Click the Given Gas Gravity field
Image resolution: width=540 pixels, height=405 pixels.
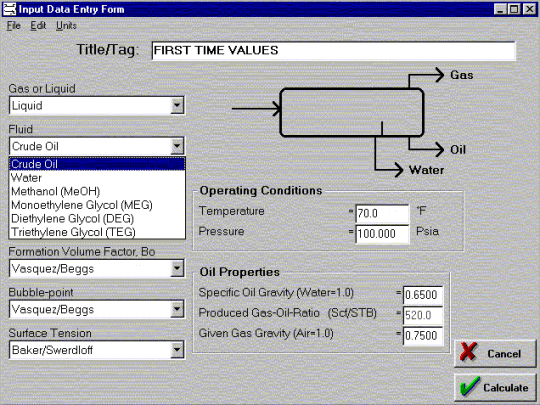pos(423,335)
